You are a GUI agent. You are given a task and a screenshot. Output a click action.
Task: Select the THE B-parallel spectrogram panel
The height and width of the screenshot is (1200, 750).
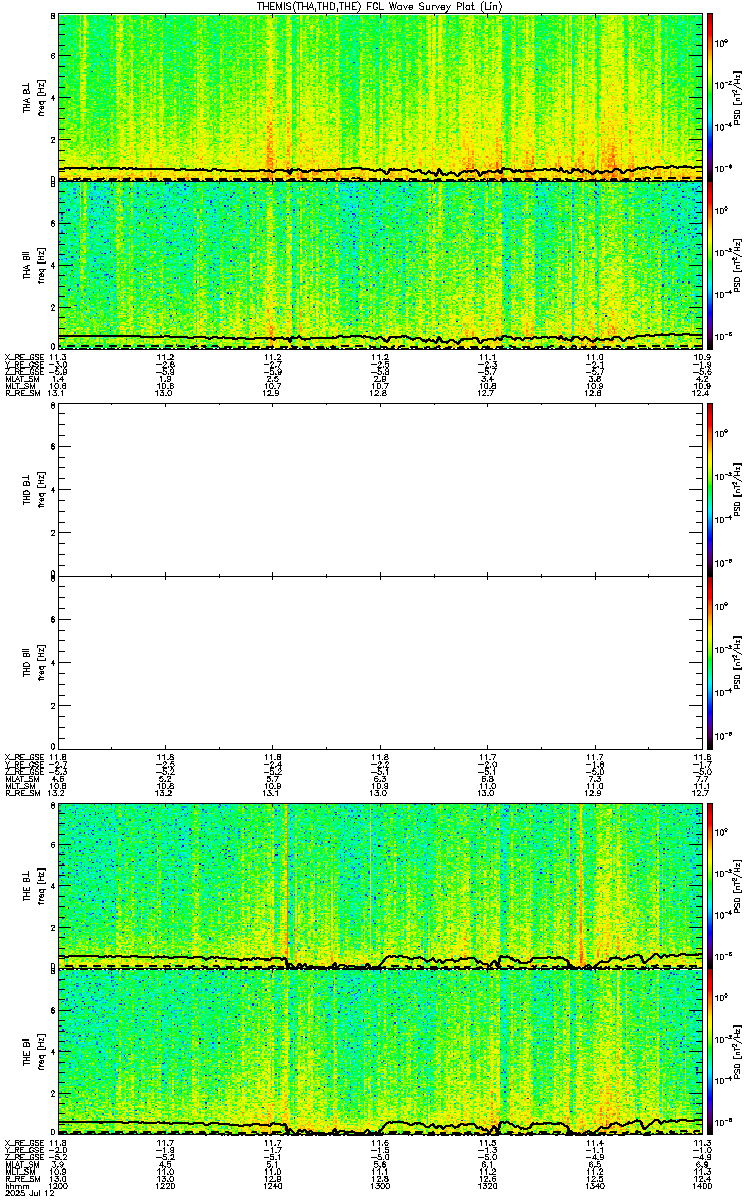click(x=380, y=1053)
